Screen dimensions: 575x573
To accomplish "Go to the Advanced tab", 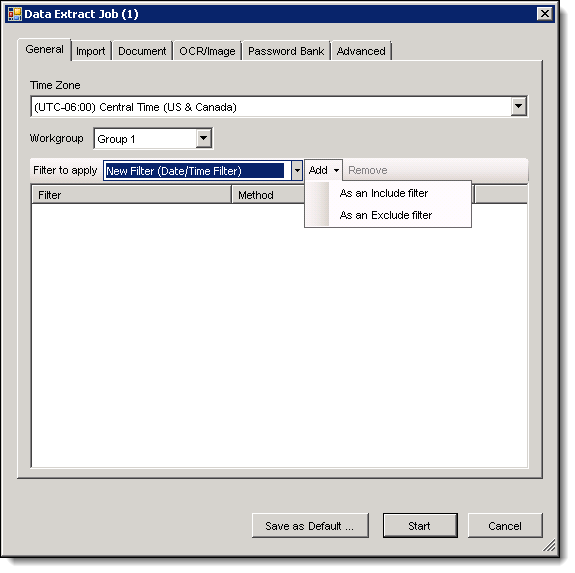I will tap(361, 51).
